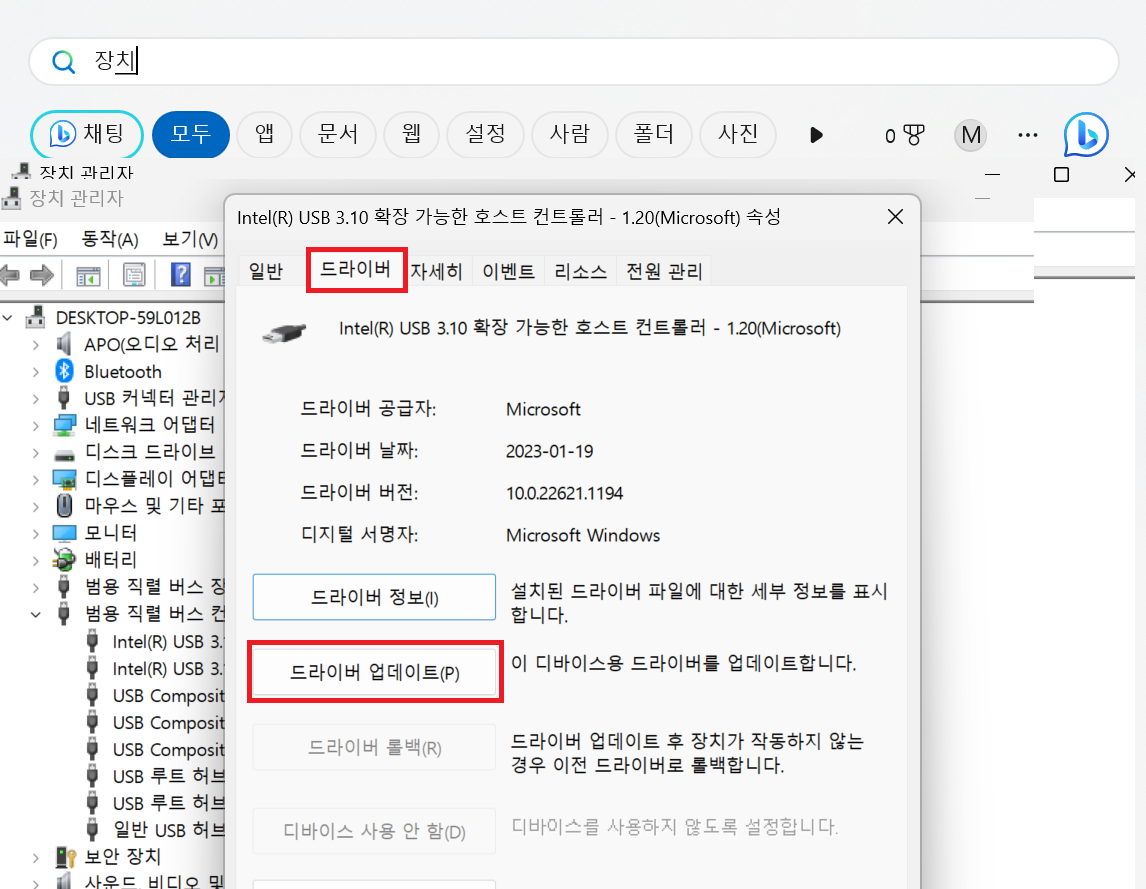Switch to the 일반 tab
Image resolution: width=1146 pixels, height=889 pixels.
266,271
